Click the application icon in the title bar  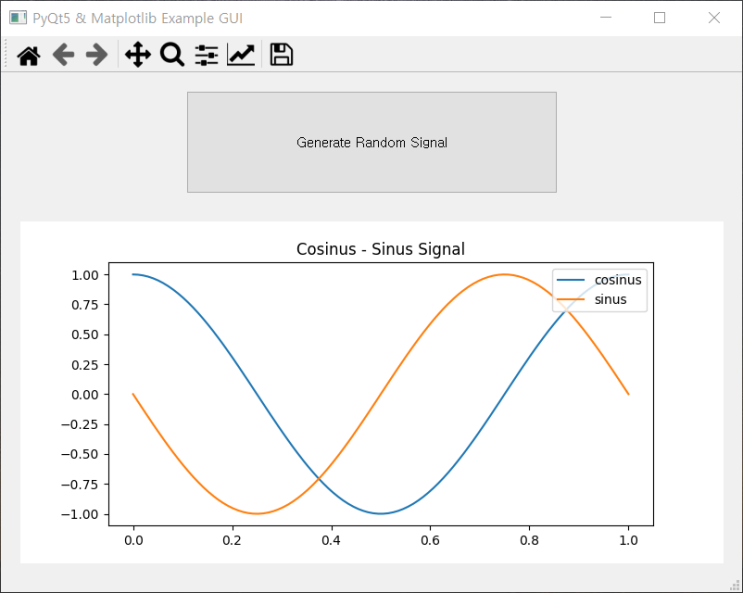(x=17, y=18)
